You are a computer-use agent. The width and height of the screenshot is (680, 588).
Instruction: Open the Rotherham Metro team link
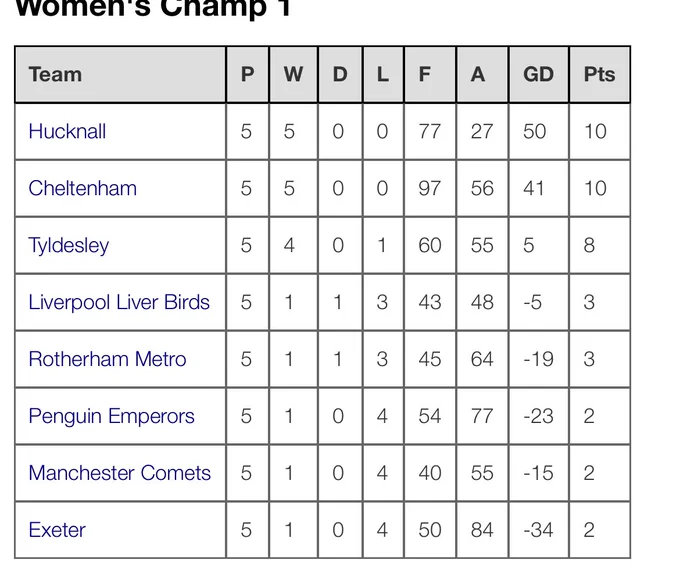coord(108,359)
